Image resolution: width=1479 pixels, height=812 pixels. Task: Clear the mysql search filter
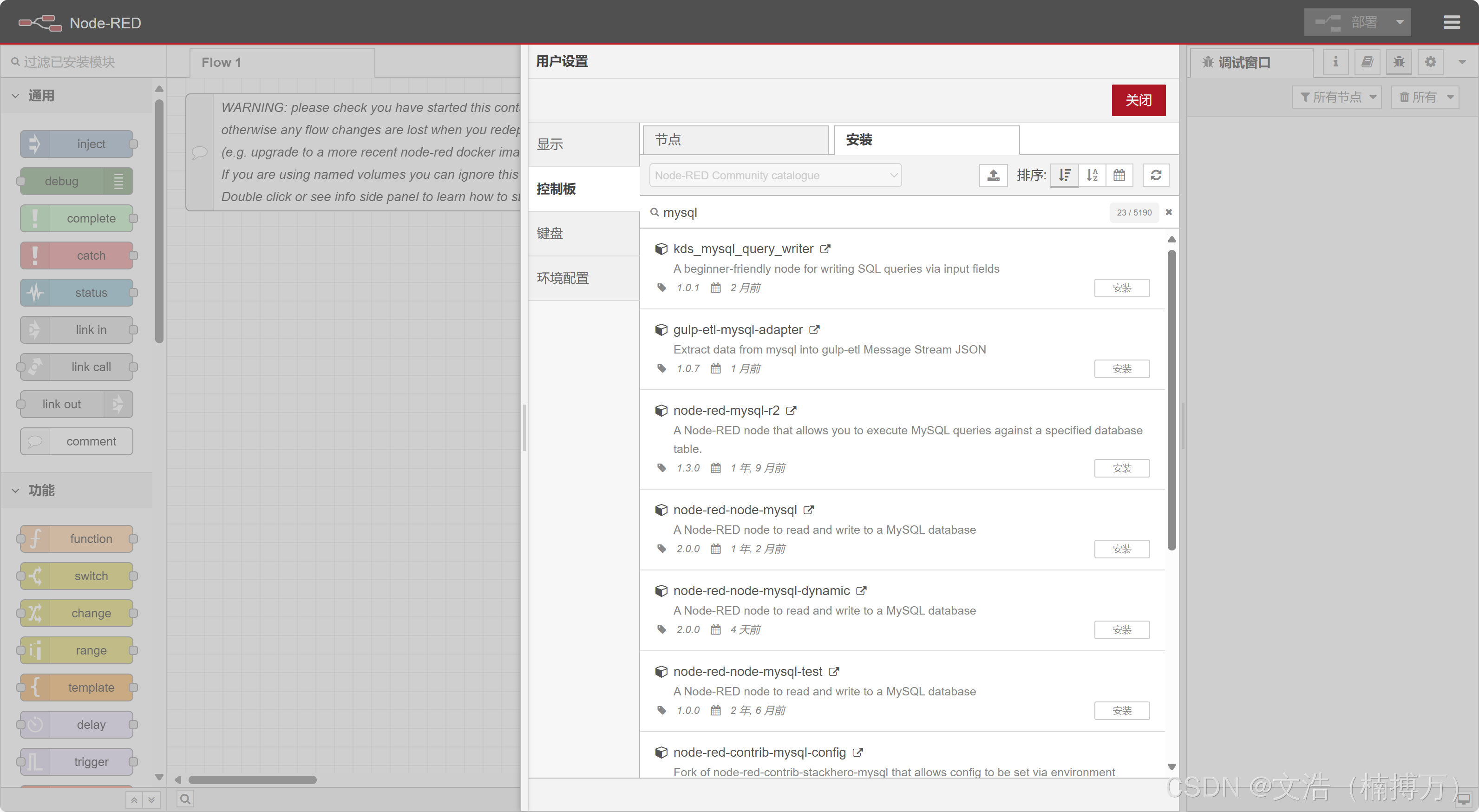pos(1168,212)
